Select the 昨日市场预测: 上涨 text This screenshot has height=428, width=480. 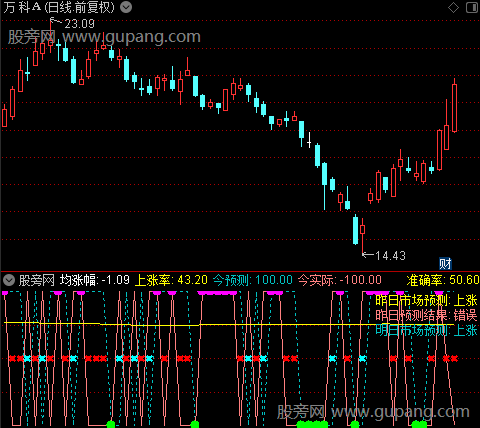pyautogui.click(x=426, y=301)
